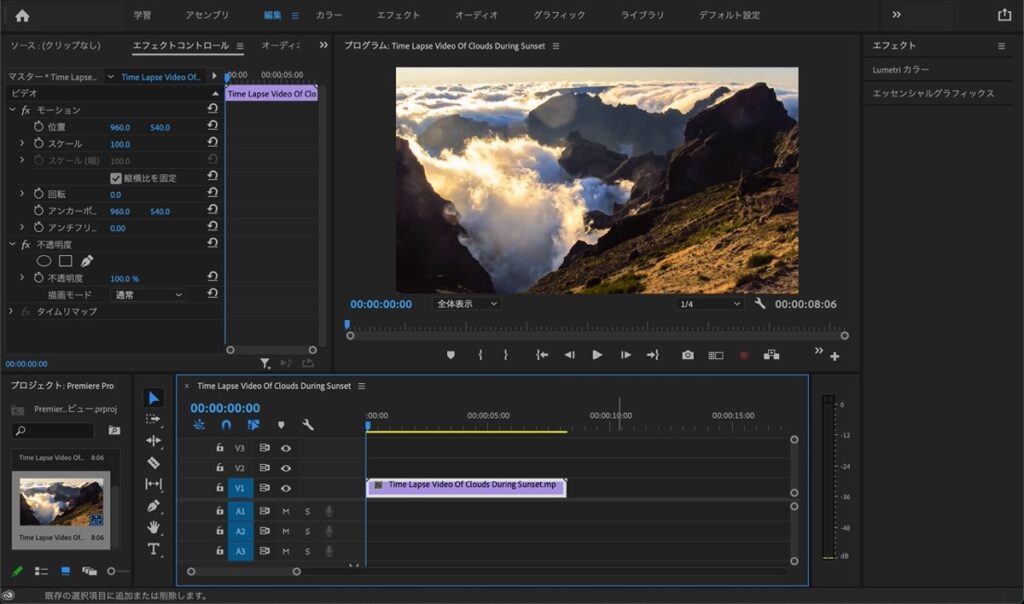This screenshot has width=1024, height=604.
Task: Open timeline display settings wrench
Action: [x=308, y=425]
